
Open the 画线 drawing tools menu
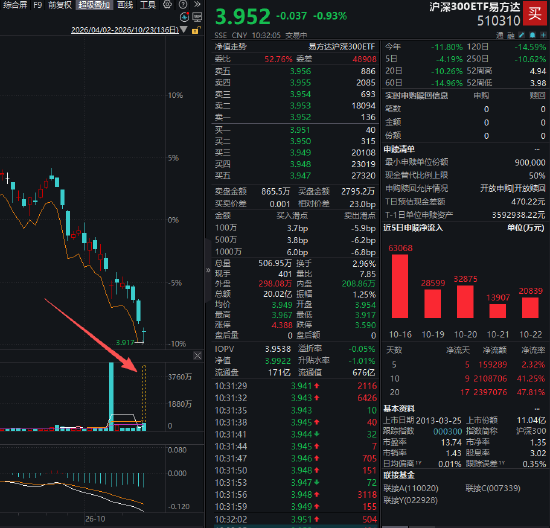(x=125, y=5)
